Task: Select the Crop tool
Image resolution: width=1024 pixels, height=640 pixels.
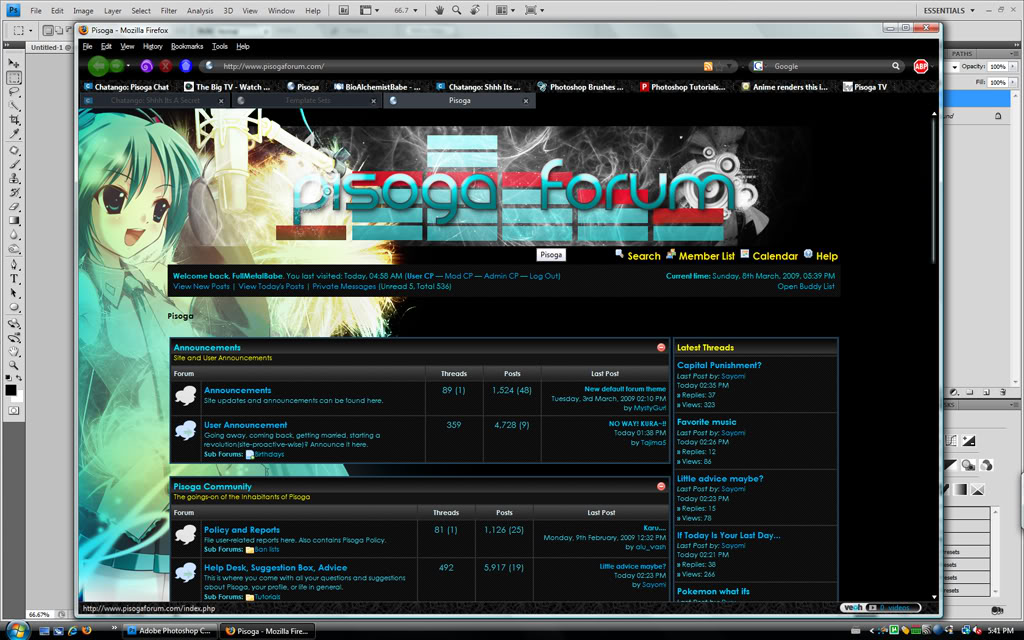Action: pyautogui.click(x=14, y=120)
